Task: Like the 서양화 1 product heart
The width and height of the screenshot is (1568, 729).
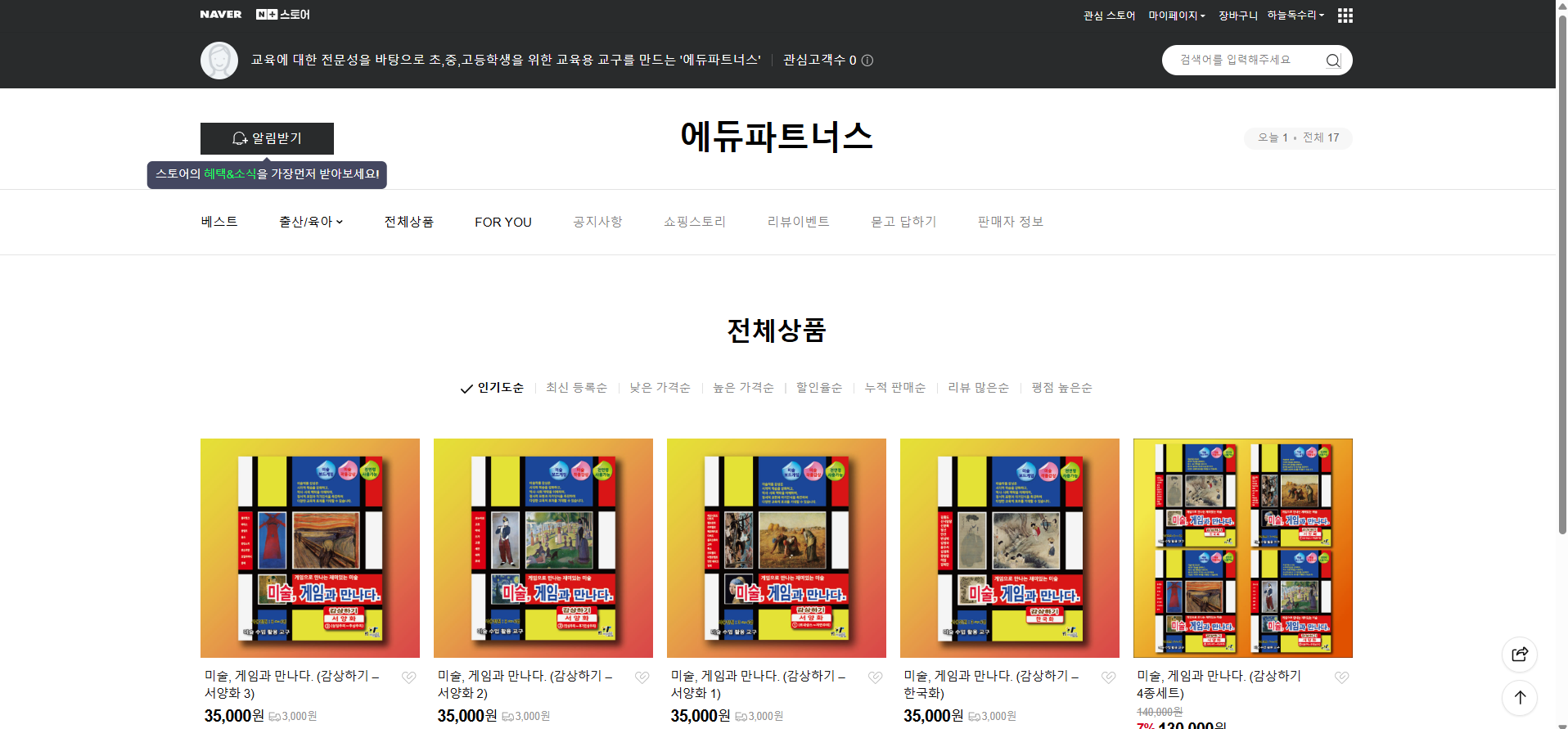Action: (x=876, y=677)
